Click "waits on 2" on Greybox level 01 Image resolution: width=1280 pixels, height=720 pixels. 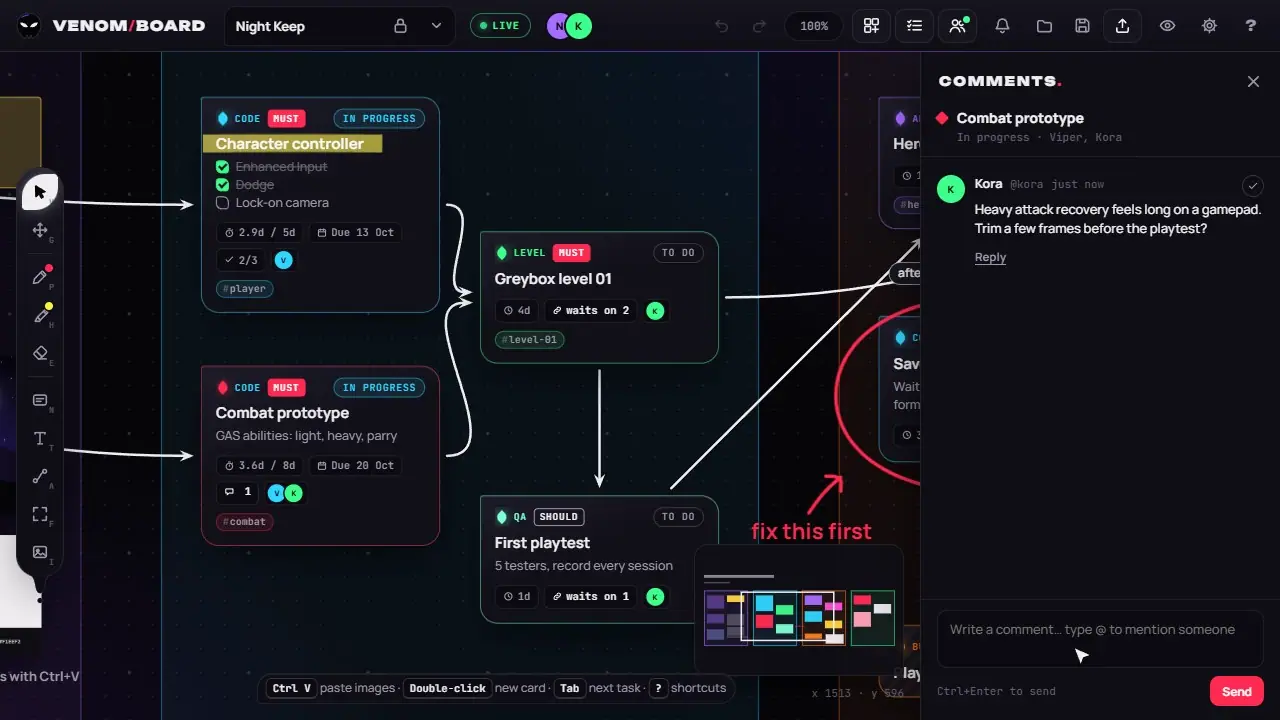pos(591,310)
